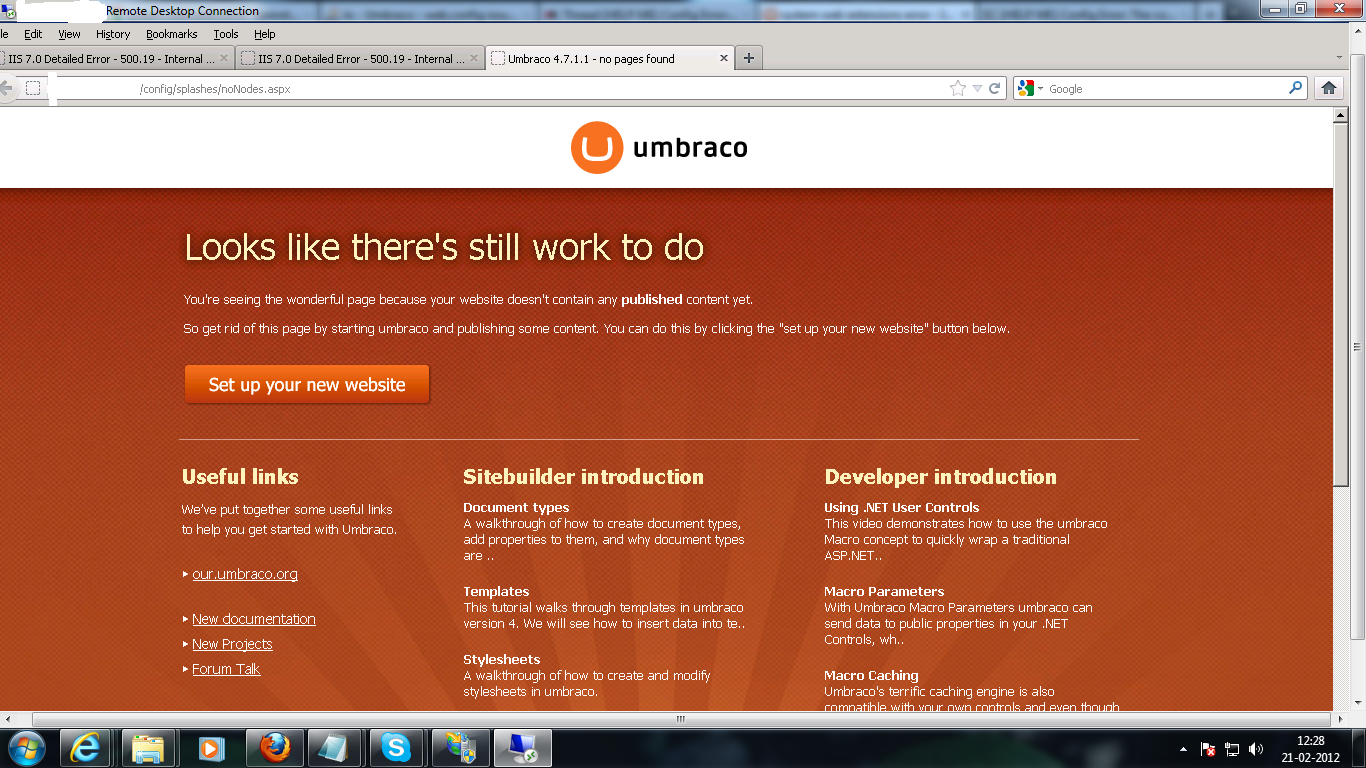Click the network tray icon

[1232, 748]
